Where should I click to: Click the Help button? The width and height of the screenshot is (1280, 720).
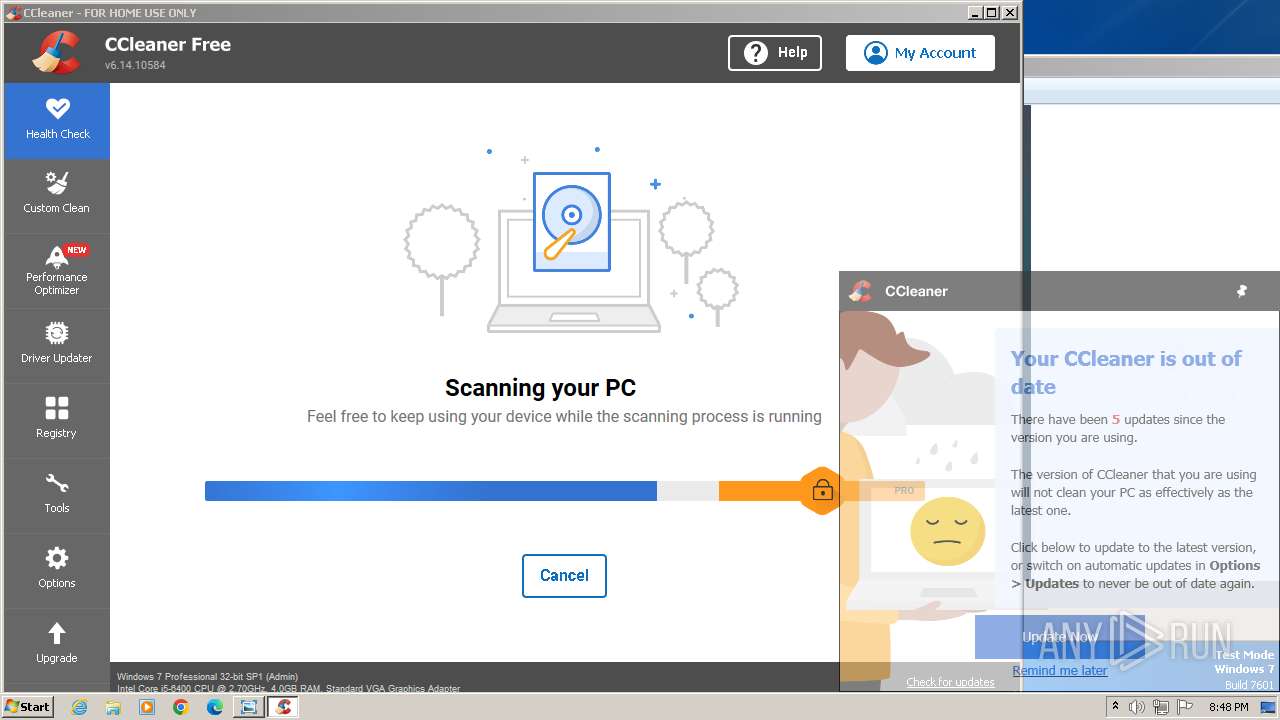[x=775, y=53]
